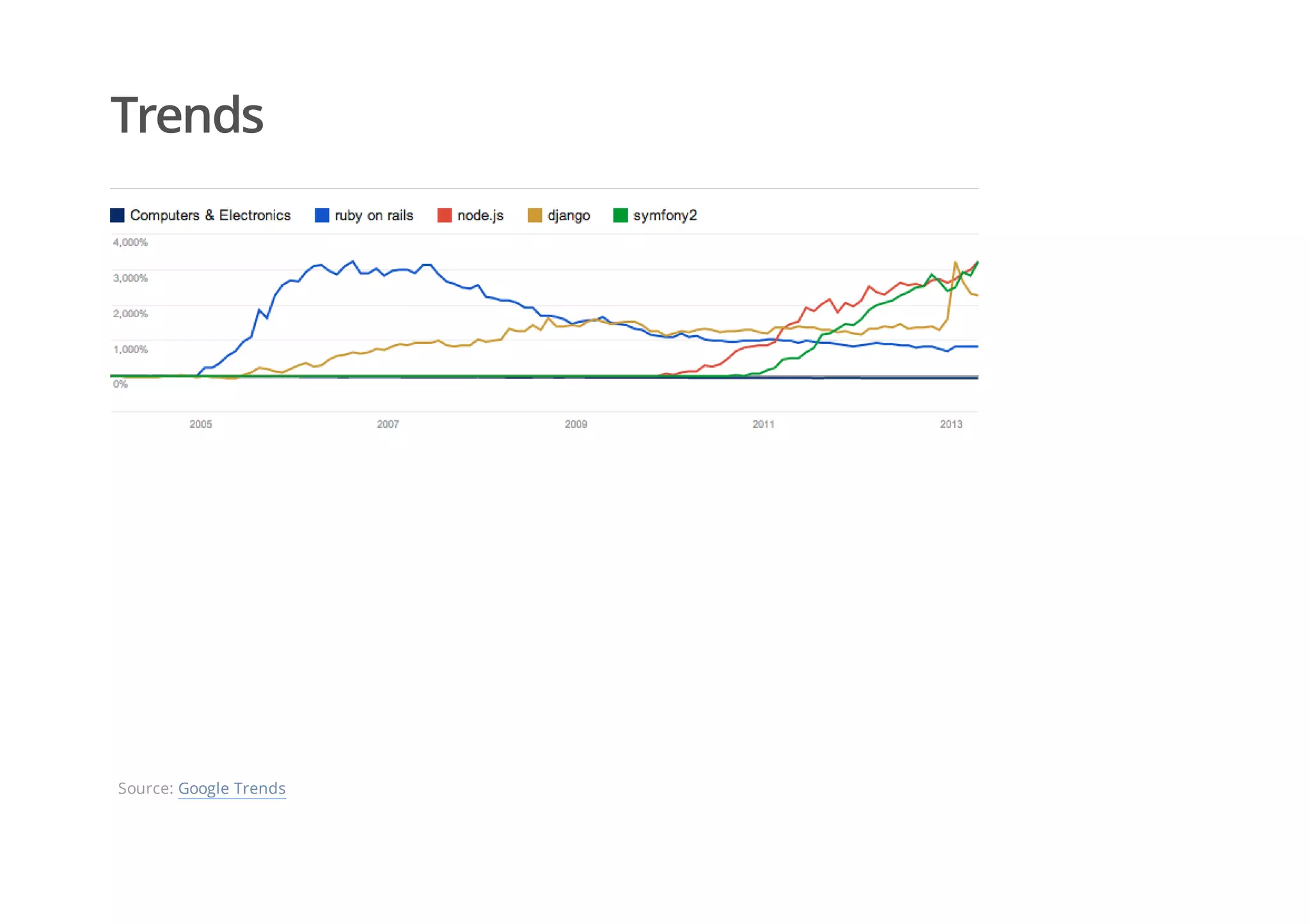Image resolution: width=1310 pixels, height=924 pixels.
Task: Click the Computers & Electronics legend label
Action: pyautogui.click(x=210, y=215)
